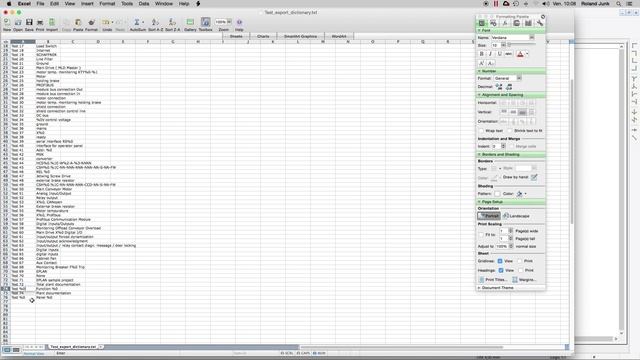Open the File menu

point(40,4)
